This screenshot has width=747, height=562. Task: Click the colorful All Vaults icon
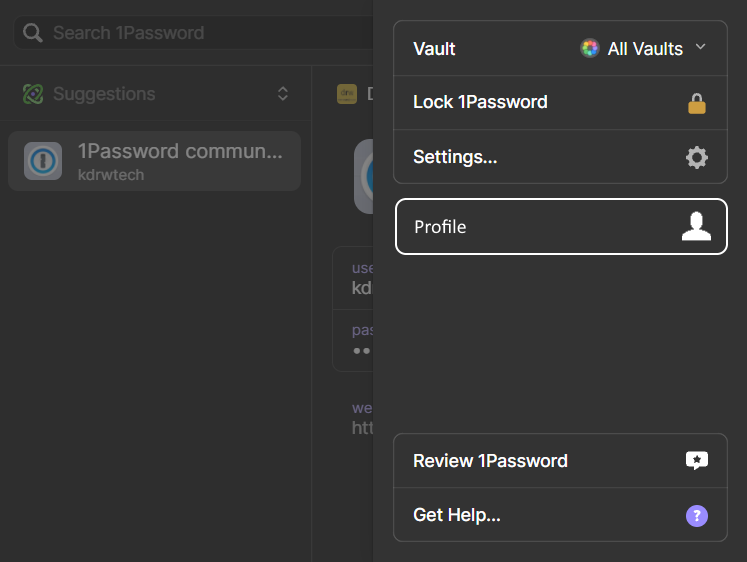click(590, 48)
